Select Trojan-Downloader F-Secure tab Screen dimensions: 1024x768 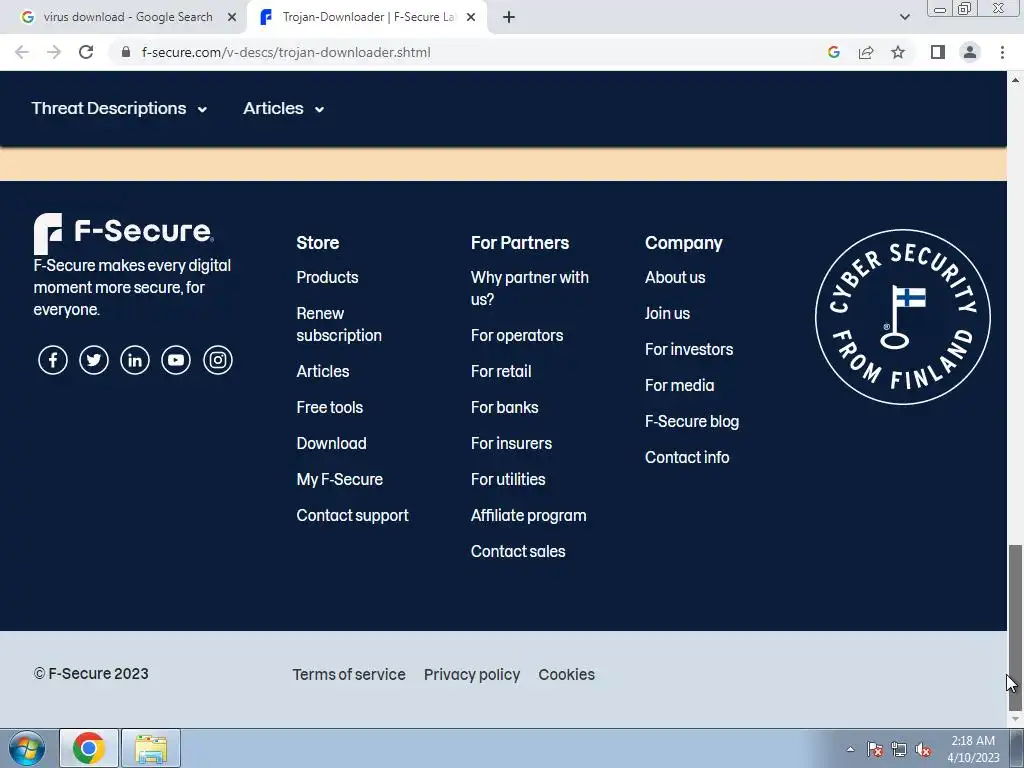(366, 17)
